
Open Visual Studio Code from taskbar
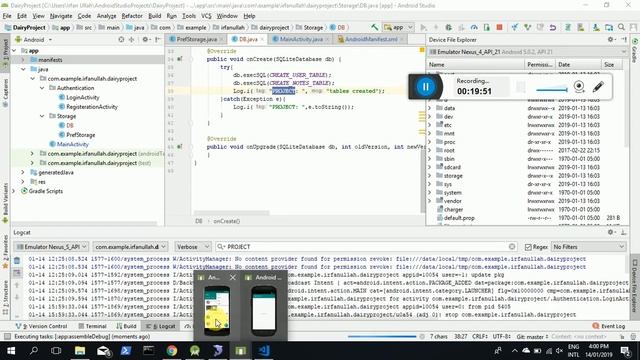[x=264, y=351]
